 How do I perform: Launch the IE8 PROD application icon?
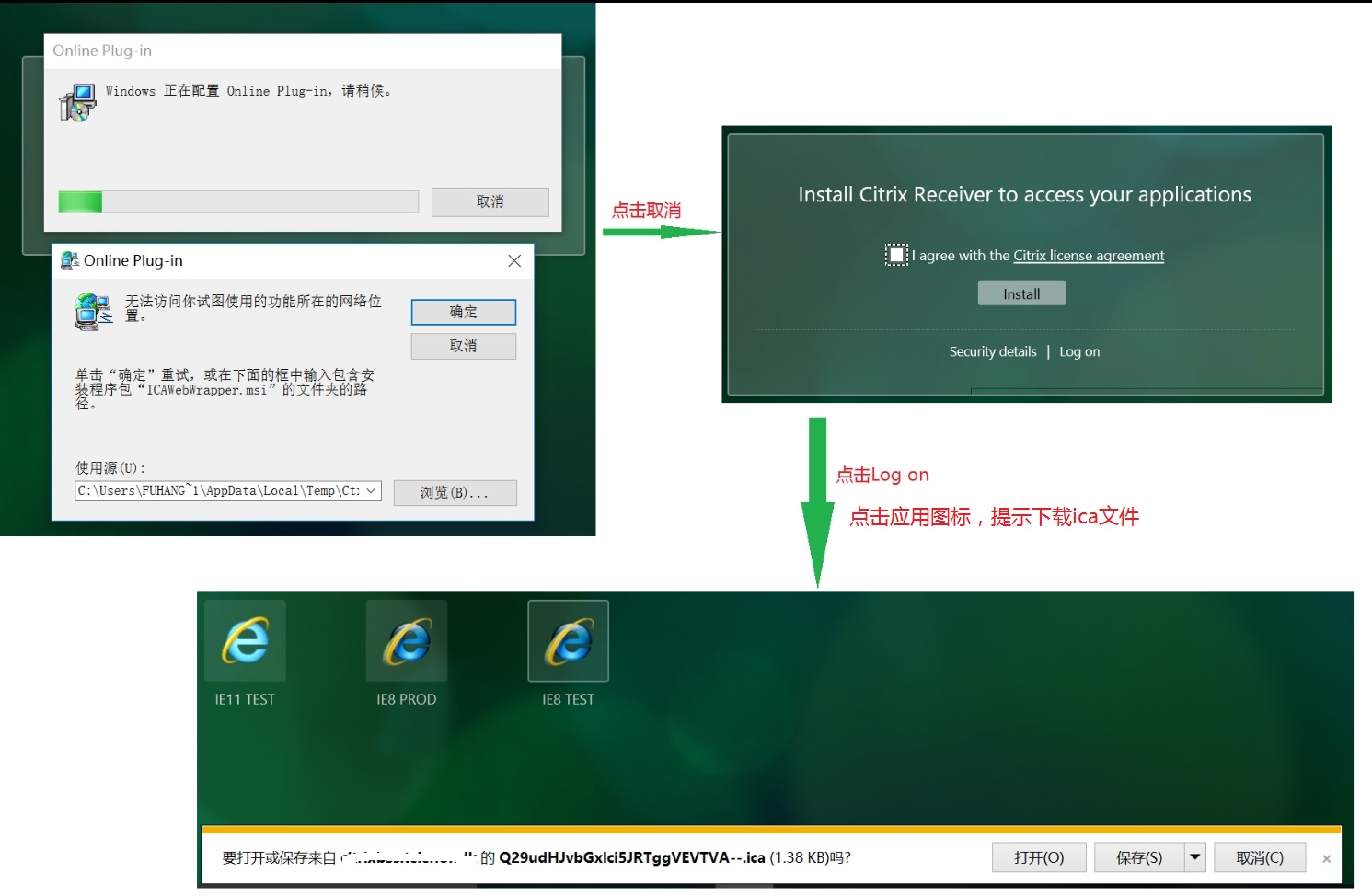pos(407,641)
